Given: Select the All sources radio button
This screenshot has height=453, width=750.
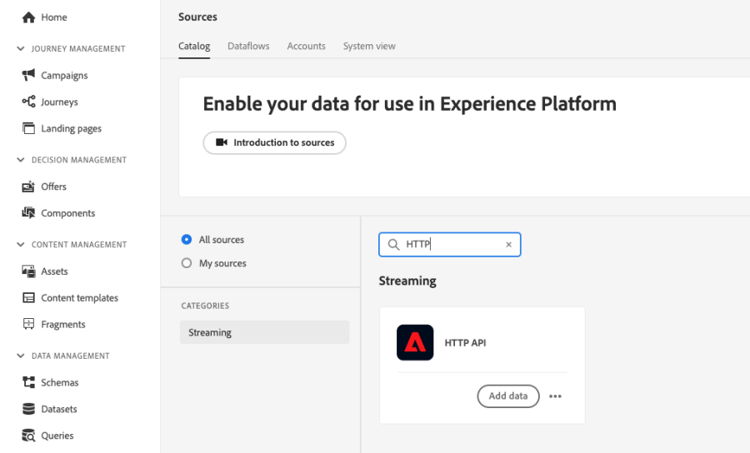Looking at the screenshot, I should coord(187,240).
